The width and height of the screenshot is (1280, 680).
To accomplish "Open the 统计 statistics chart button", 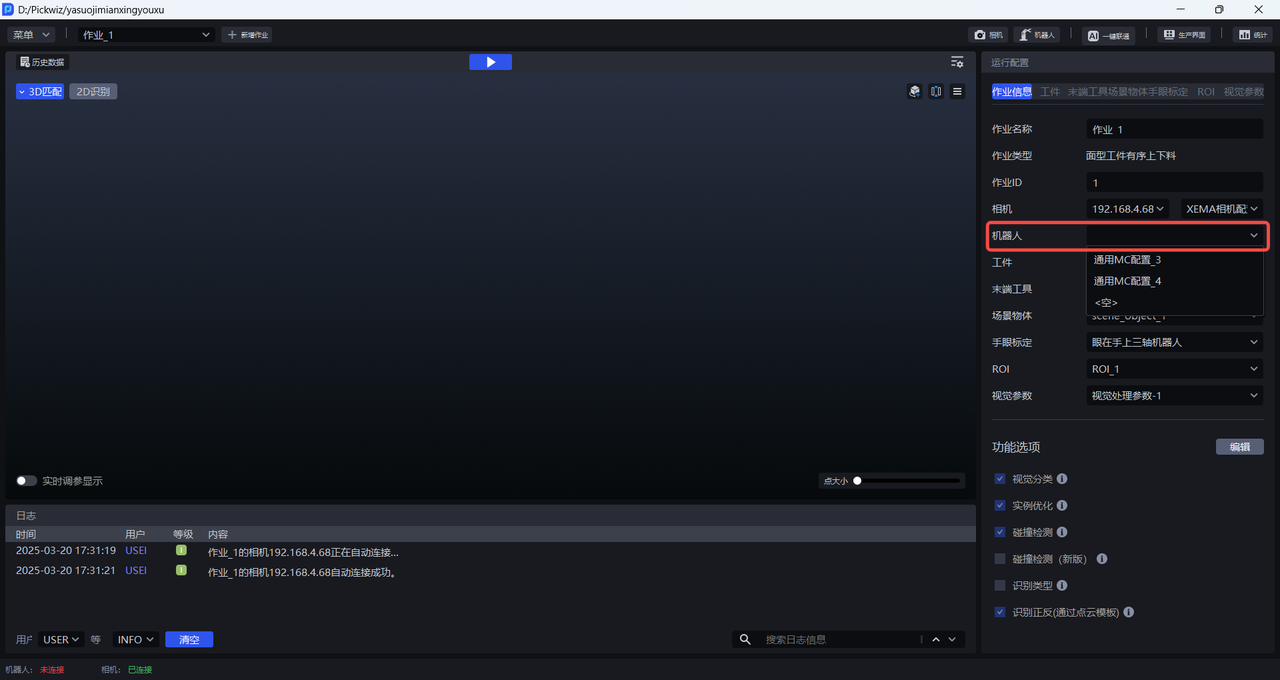I will click(x=1251, y=35).
